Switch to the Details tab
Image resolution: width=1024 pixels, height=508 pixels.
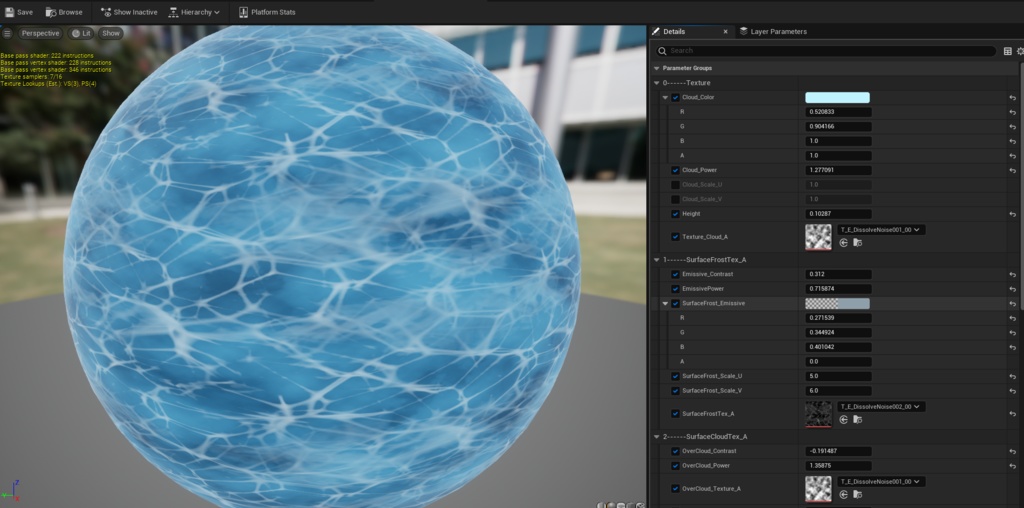674,31
